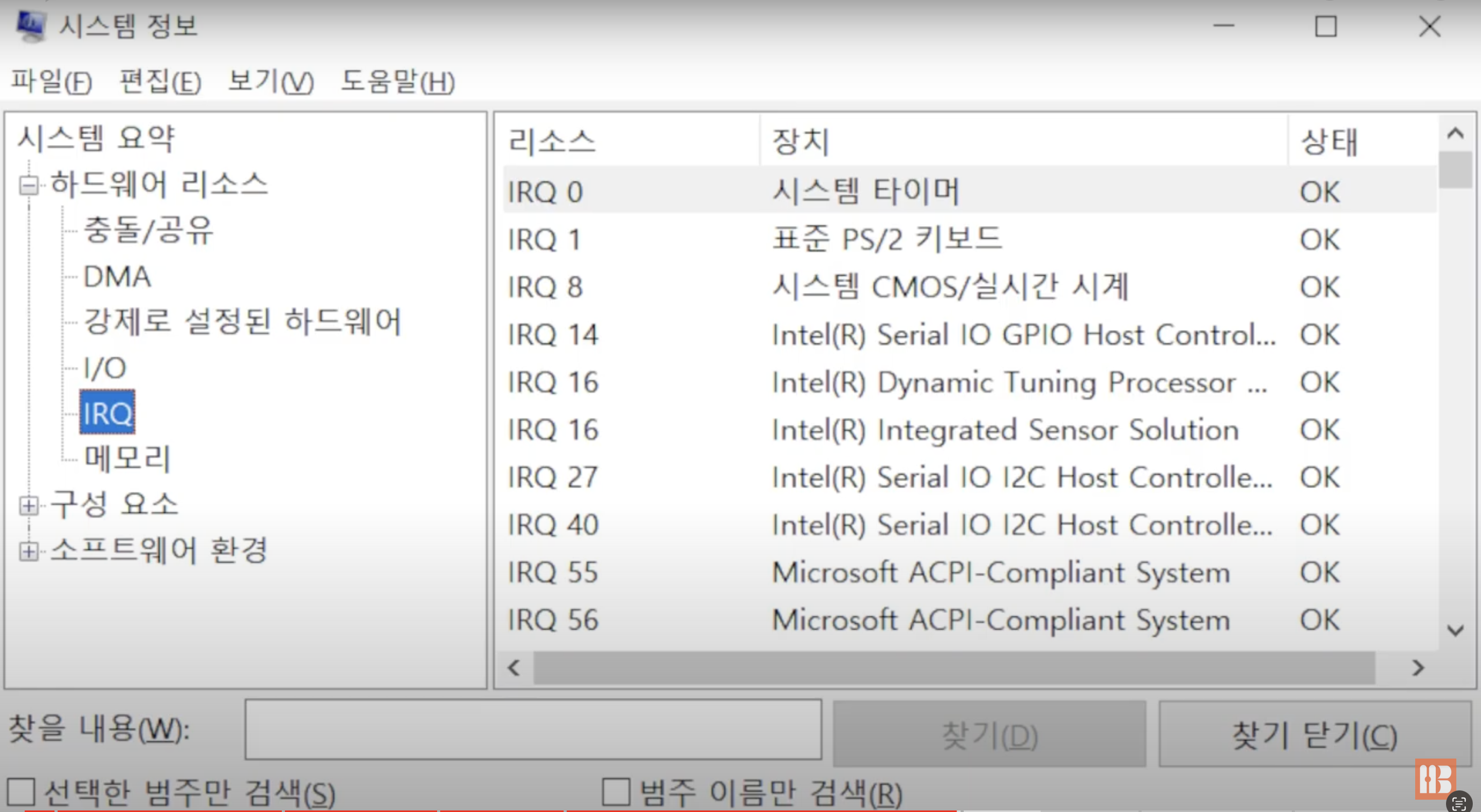1481x812 pixels.
Task: Click the horizontal scrollbar thumb
Action: coord(954,668)
